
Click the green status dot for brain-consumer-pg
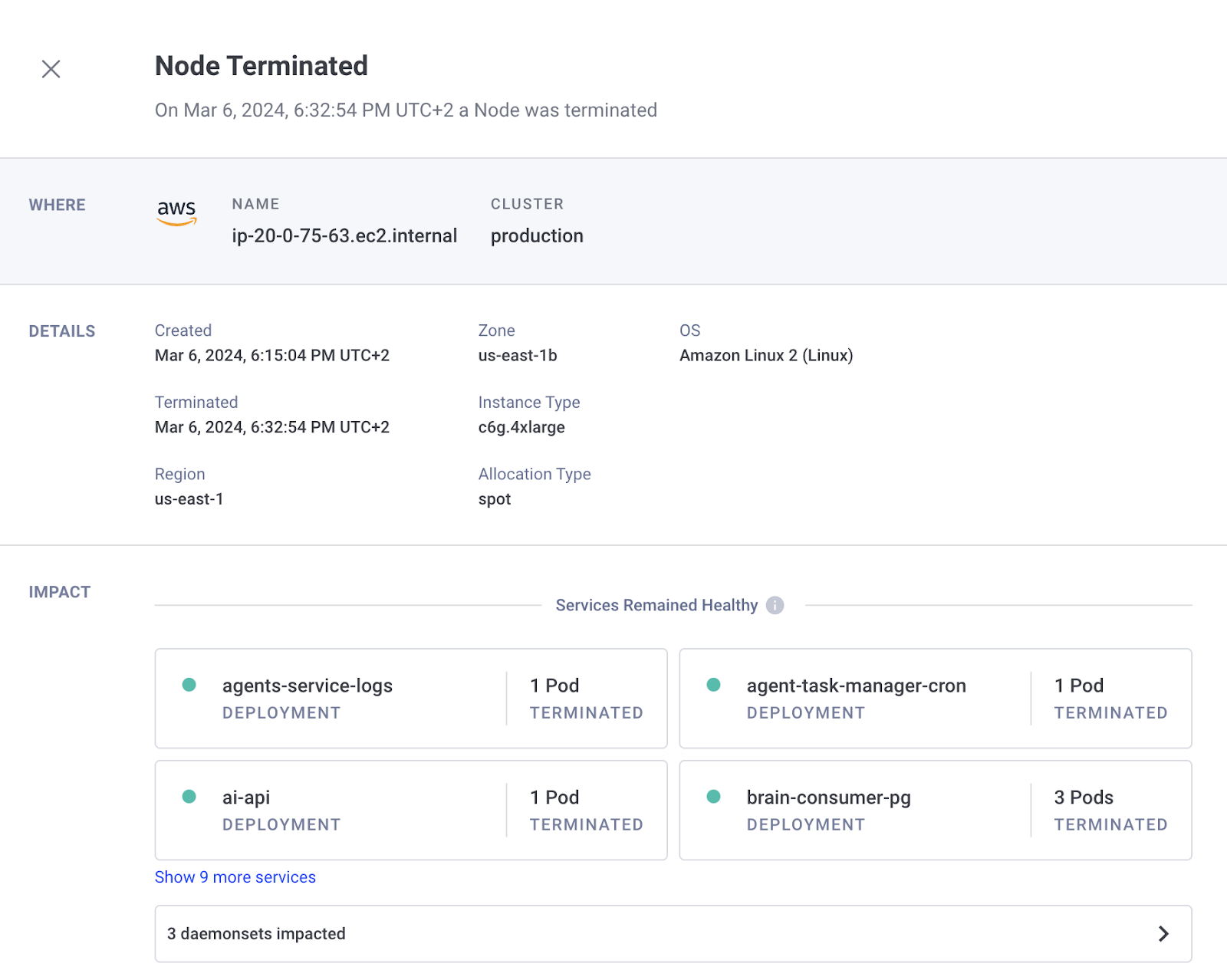(x=713, y=797)
